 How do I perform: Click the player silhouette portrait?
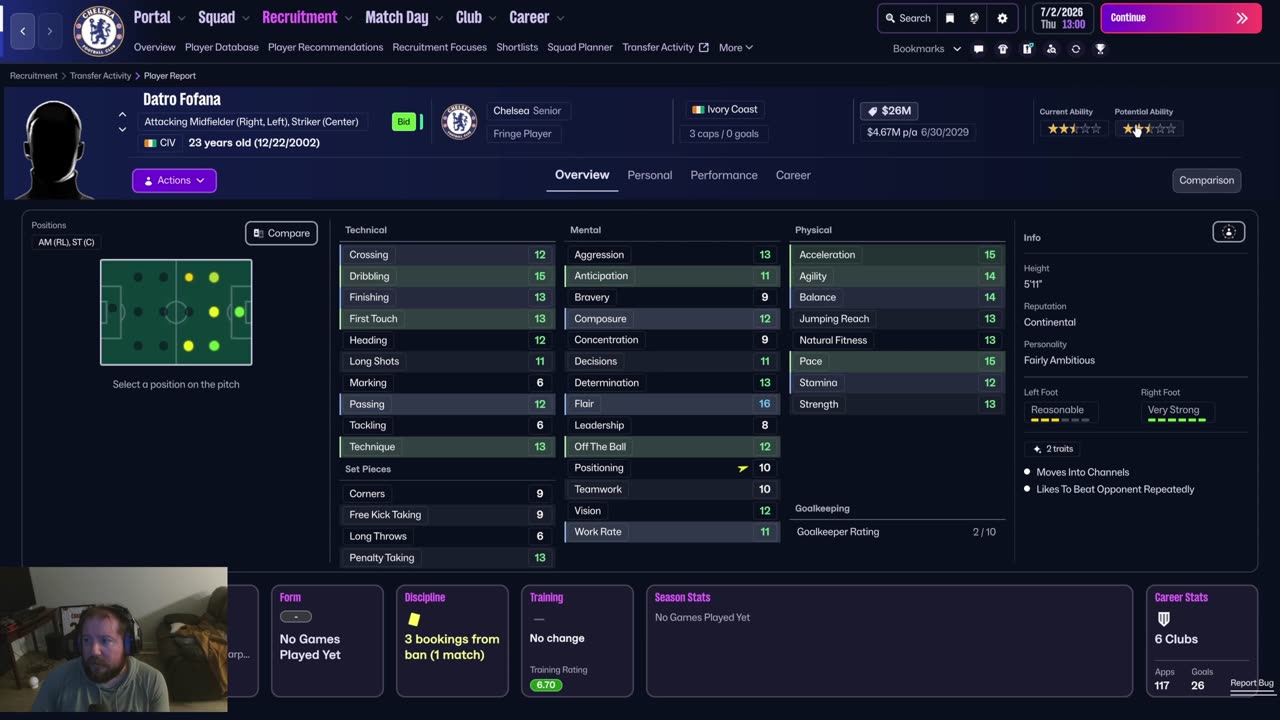pos(54,147)
